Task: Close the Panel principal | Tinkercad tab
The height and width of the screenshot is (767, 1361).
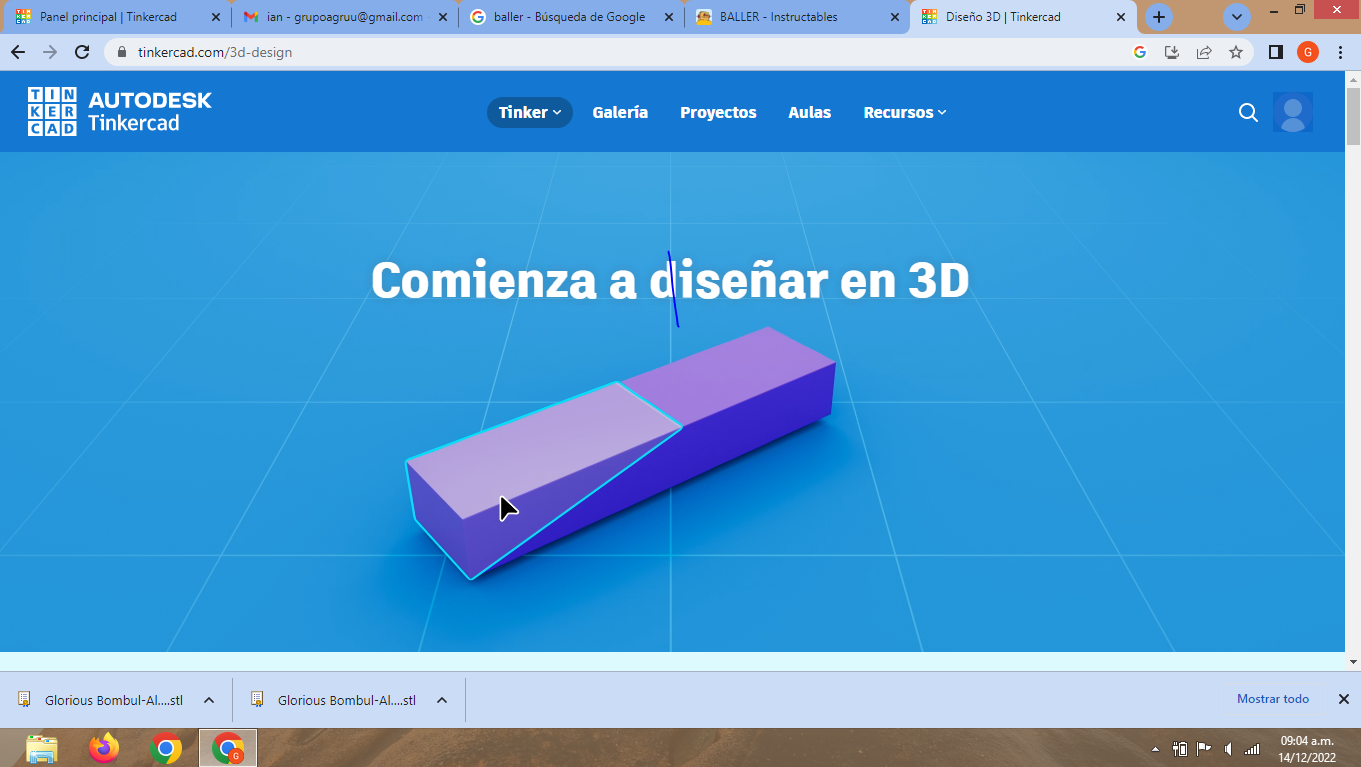Action: [216, 17]
